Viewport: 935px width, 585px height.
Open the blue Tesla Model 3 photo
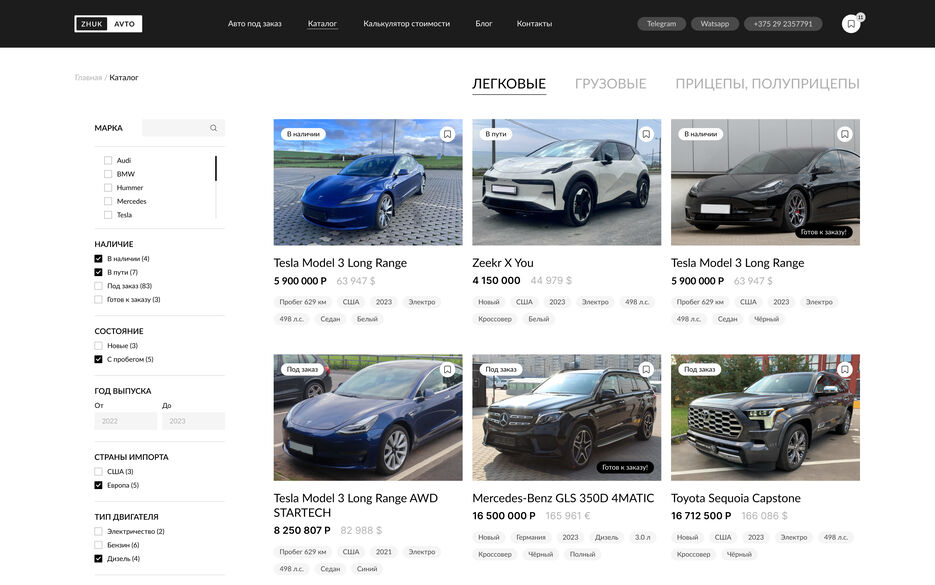point(368,182)
